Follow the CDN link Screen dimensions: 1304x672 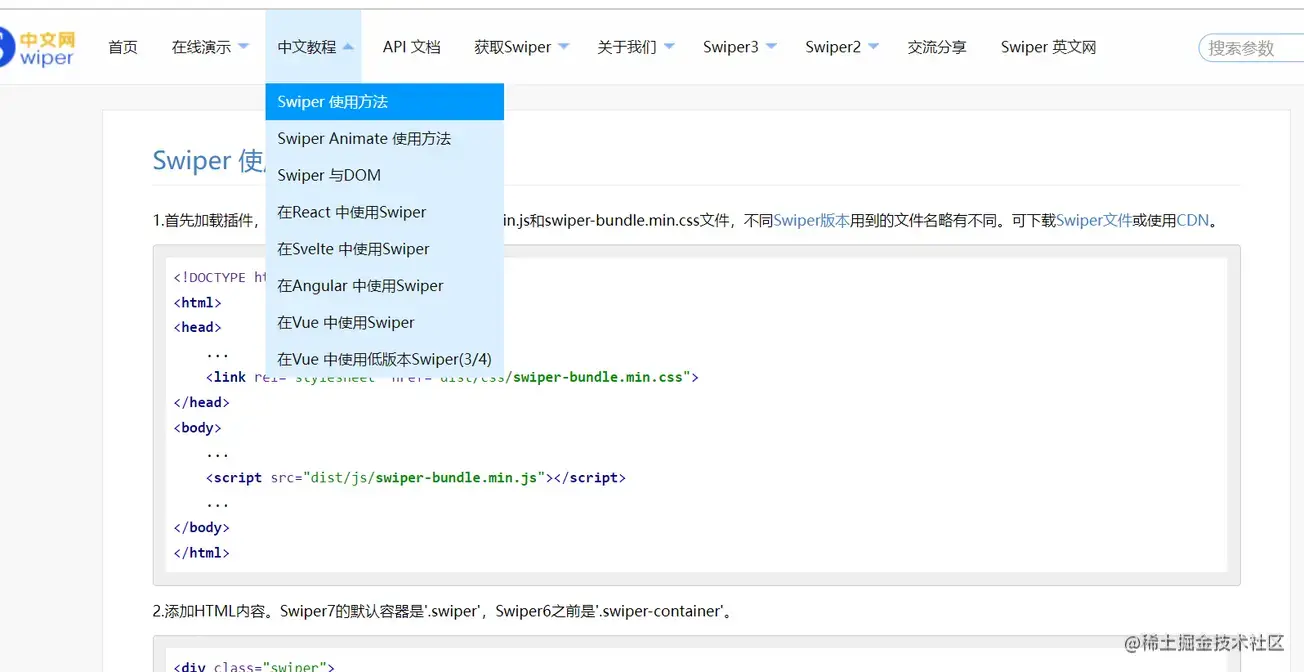tap(1193, 220)
